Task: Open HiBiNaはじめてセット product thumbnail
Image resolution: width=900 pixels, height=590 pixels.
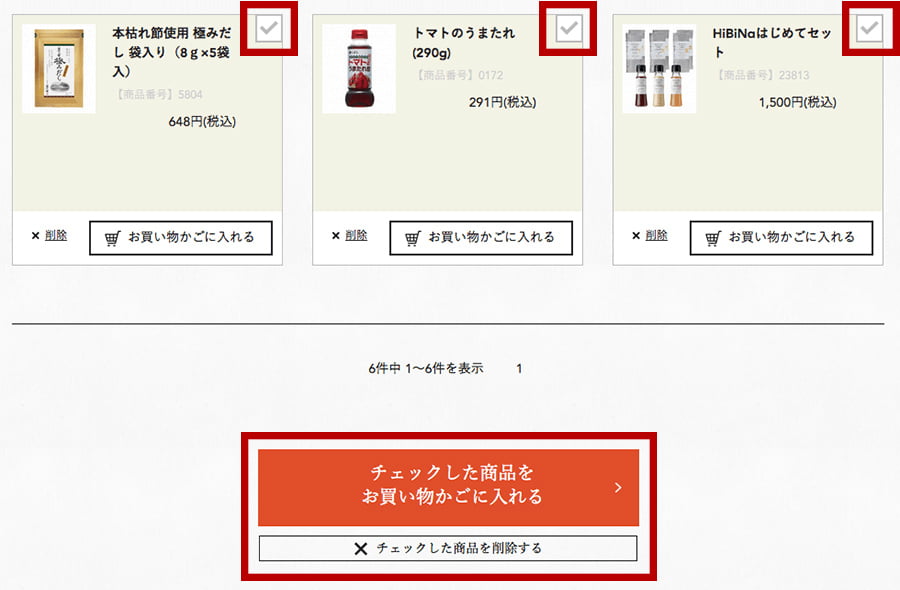Action: [660, 68]
